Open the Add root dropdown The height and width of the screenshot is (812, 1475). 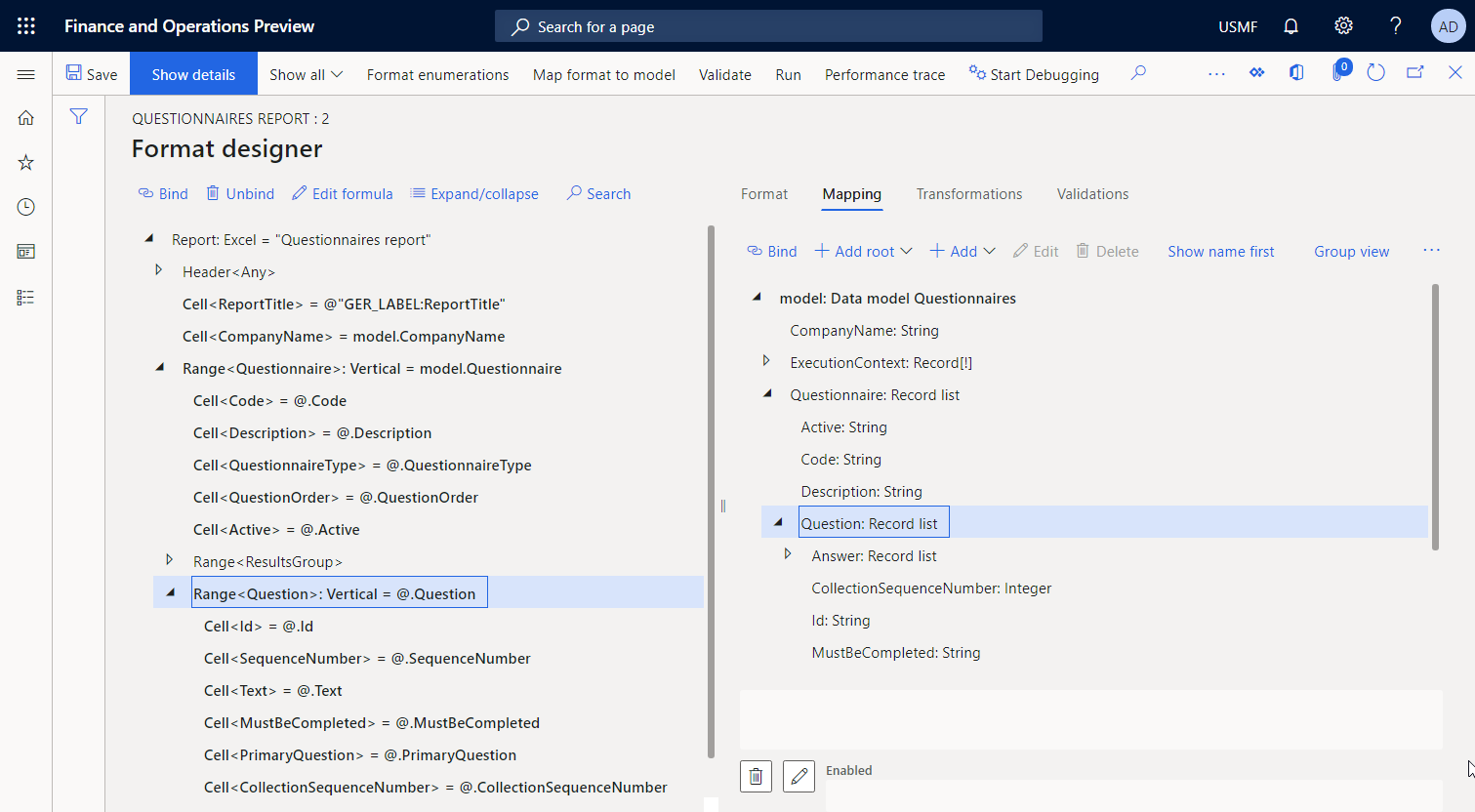point(862,251)
